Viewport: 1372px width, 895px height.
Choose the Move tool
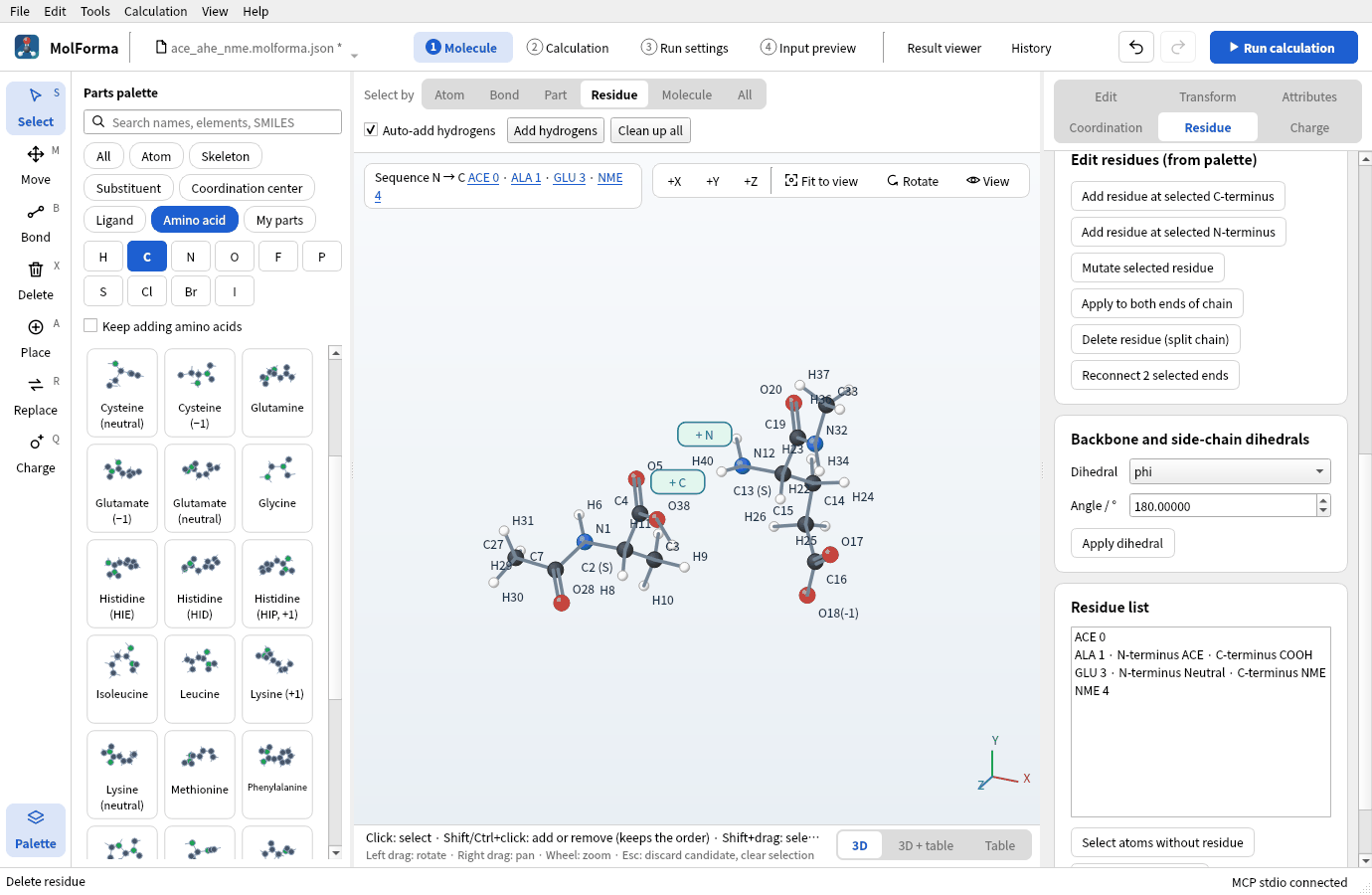click(36, 165)
